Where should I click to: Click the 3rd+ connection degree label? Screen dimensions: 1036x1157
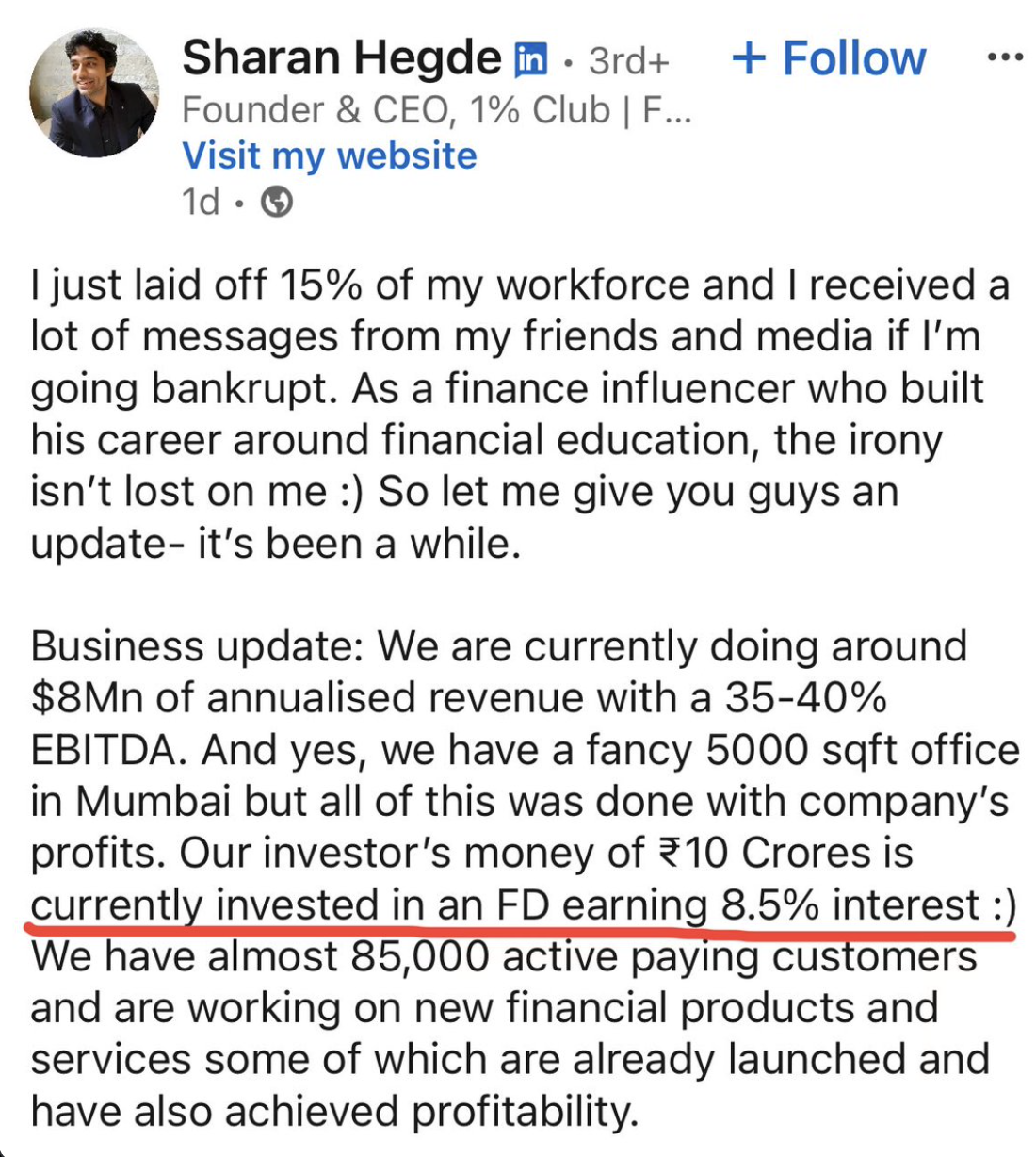[x=628, y=61]
